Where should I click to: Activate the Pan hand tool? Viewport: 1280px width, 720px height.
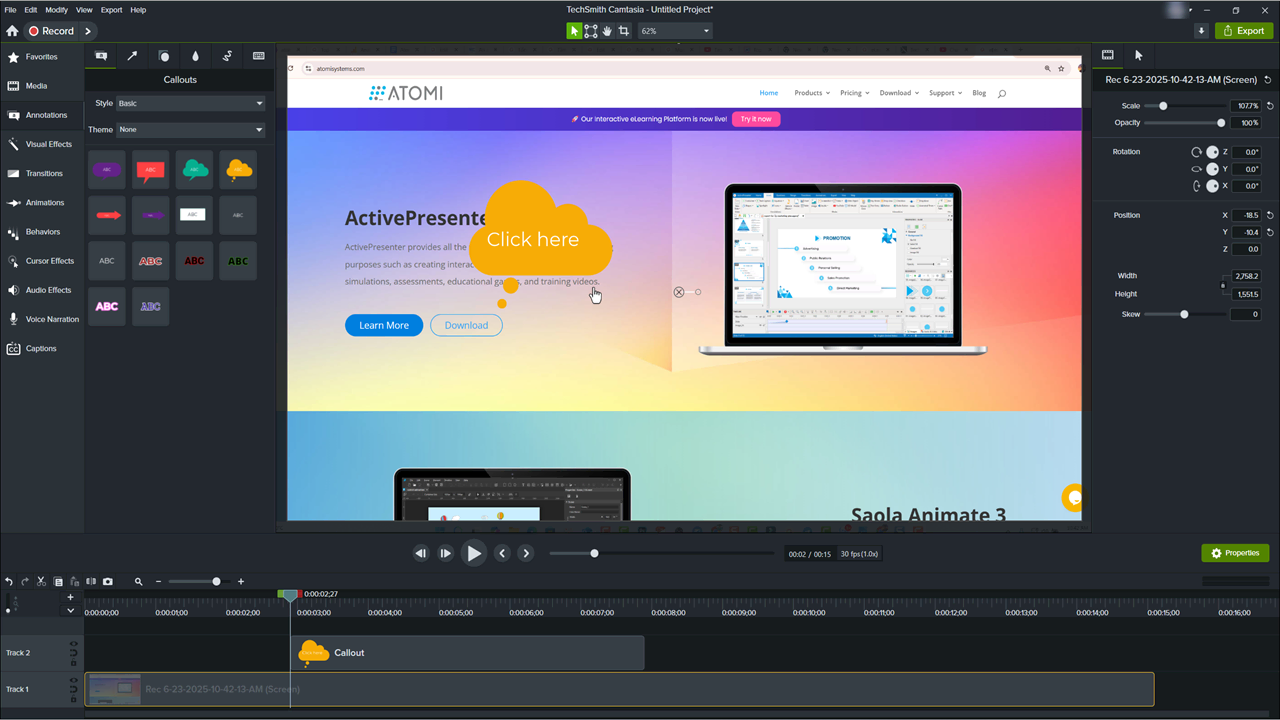pos(607,31)
